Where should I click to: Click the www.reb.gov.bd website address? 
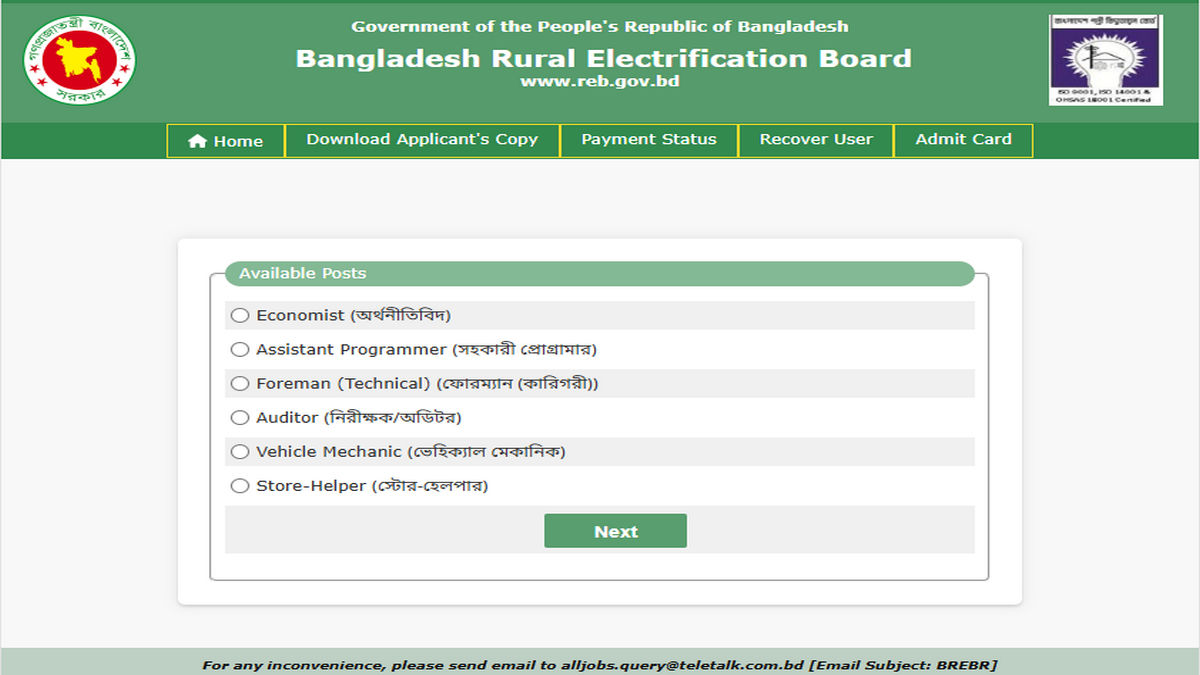click(x=600, y=81)
